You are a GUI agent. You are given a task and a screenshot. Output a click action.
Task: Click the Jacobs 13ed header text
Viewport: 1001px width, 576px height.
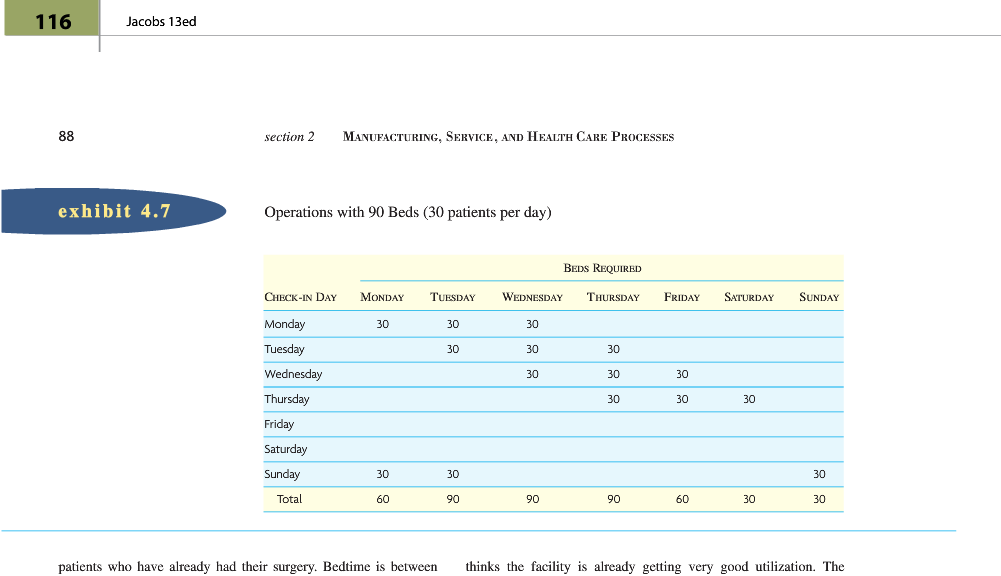[x=161, y=21]
